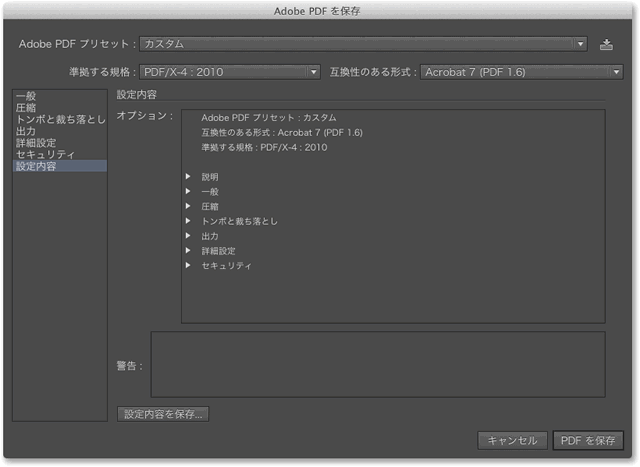This screenshot has height=467, width=640.
Task: Select 圧縮 in the left category list
Action: [x=26, y=108]
